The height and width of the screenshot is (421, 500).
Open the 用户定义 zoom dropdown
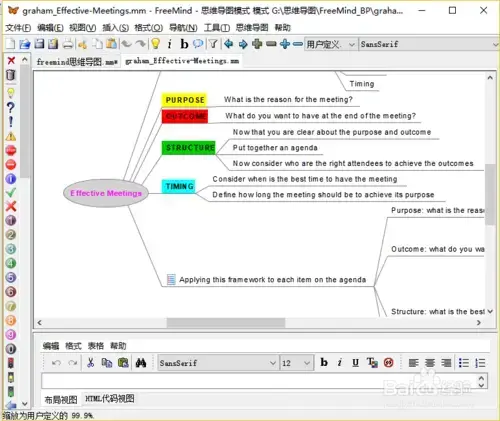point(330,44)
